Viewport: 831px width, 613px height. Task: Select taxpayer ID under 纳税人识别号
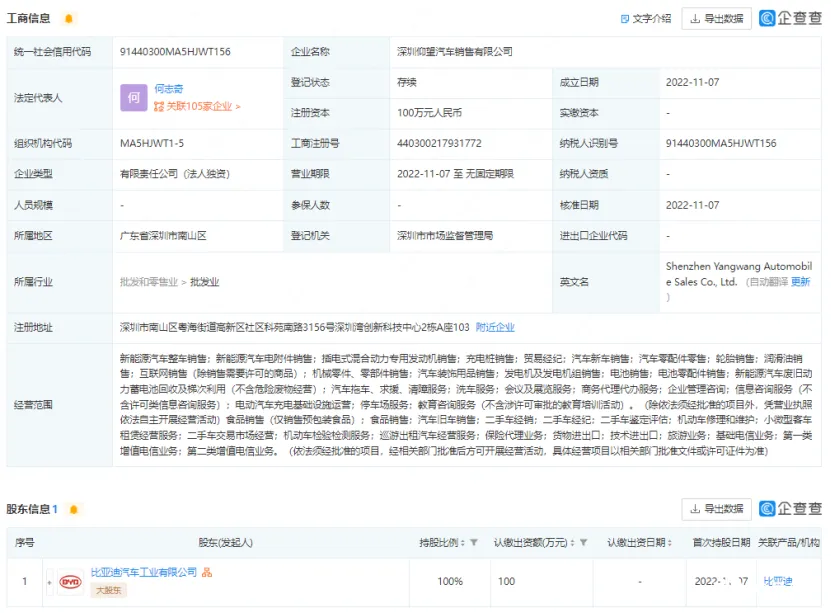click(721, 144)
